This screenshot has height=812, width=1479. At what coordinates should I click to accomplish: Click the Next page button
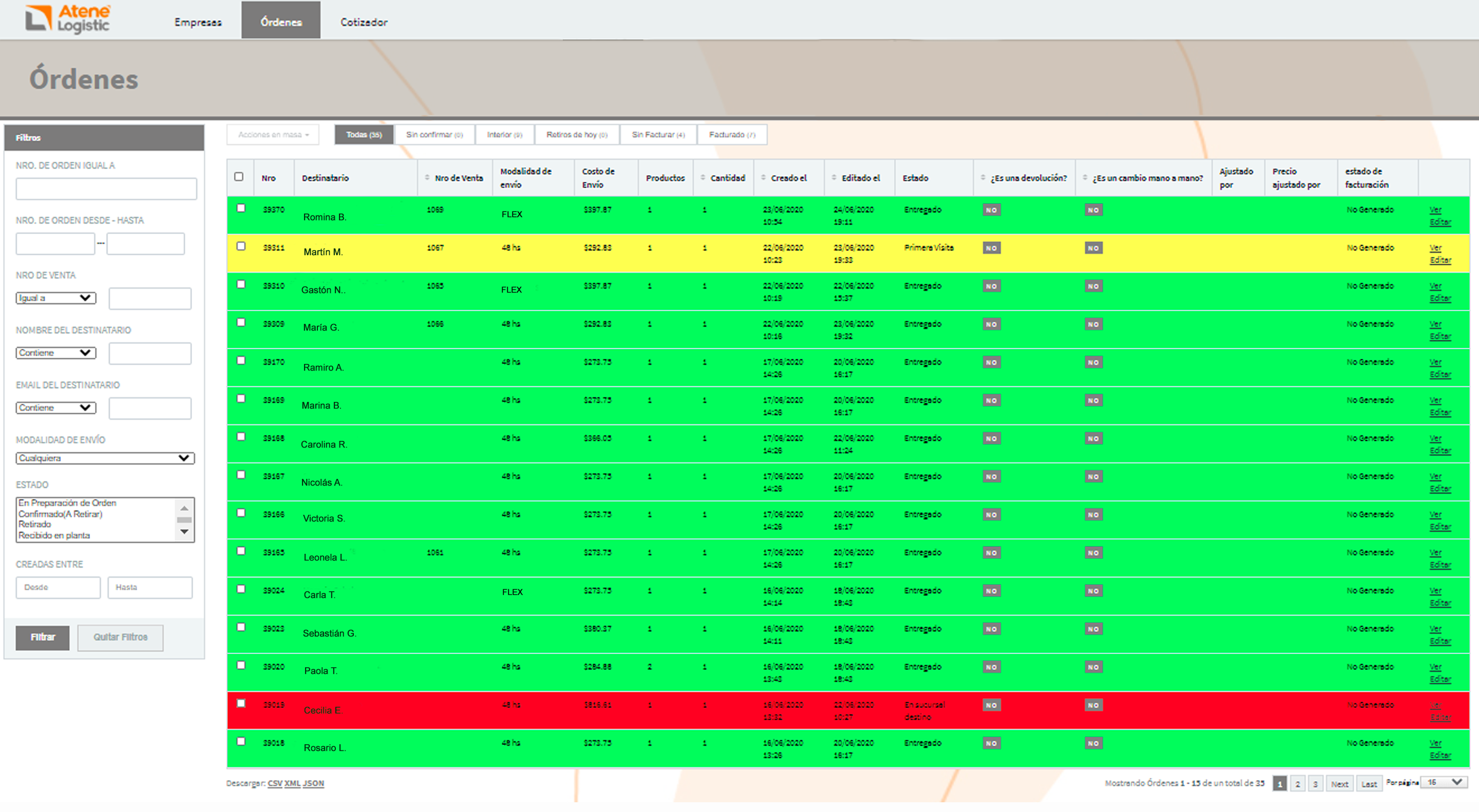(x=1339, y=784)
